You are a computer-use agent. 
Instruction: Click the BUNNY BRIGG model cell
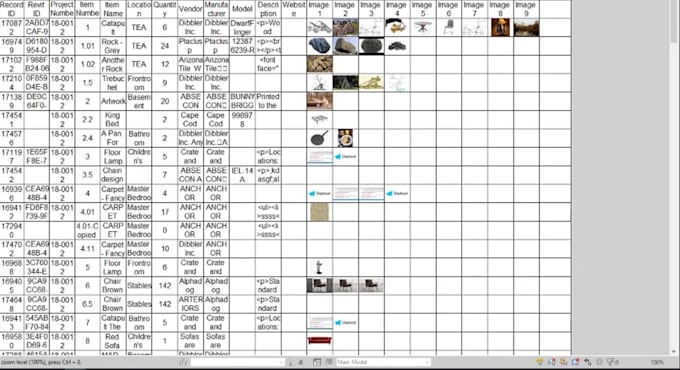[x=242, y=101]
